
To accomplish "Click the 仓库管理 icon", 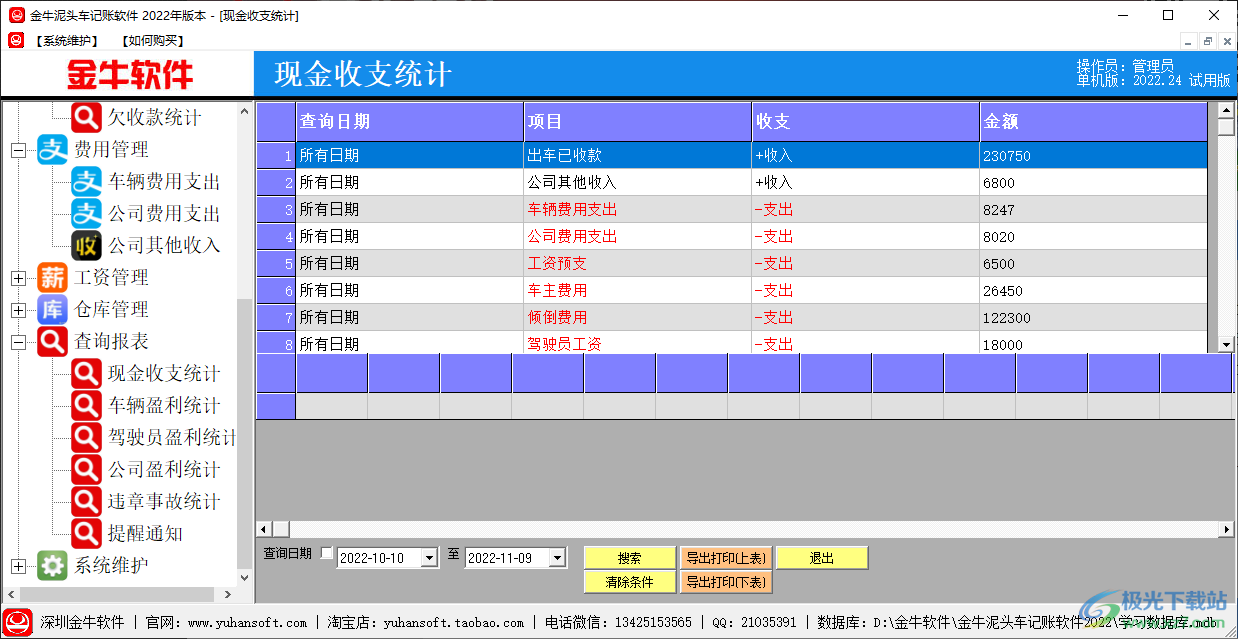I will tap(52, 310).
